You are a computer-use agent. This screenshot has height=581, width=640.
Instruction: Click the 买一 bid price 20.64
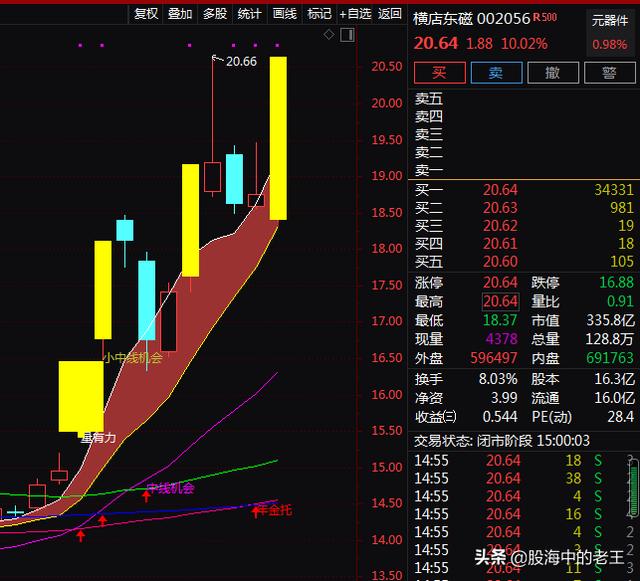point(501,189)
